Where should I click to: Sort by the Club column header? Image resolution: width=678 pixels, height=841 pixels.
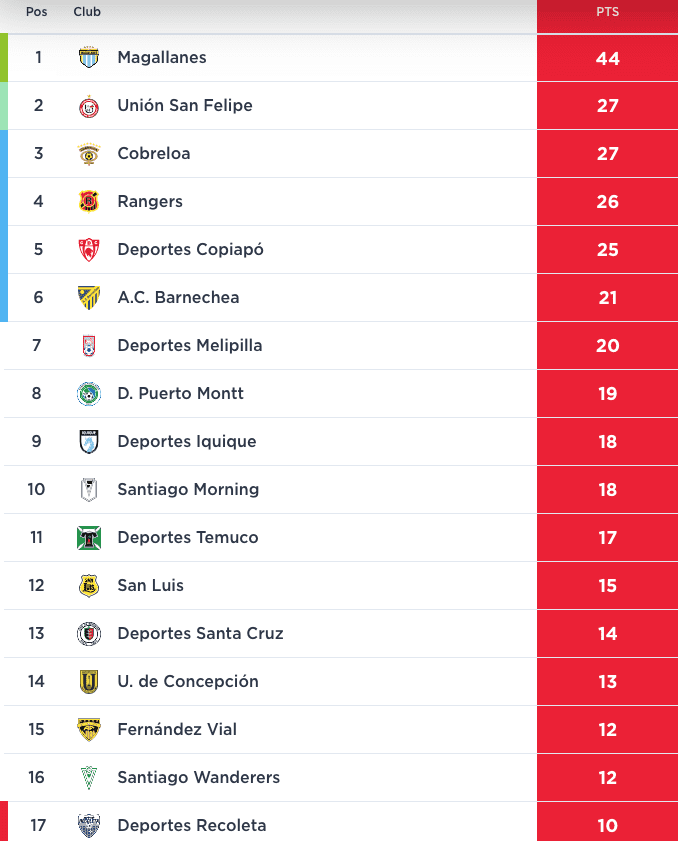[87, 12]
